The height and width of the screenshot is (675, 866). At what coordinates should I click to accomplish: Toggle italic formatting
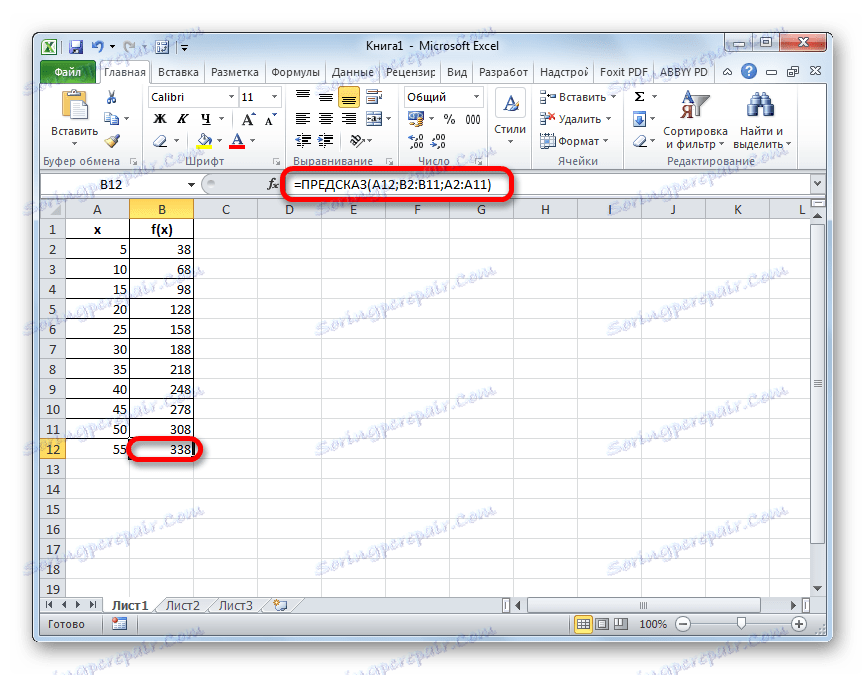pyautogui.click(x=181, y=117)
